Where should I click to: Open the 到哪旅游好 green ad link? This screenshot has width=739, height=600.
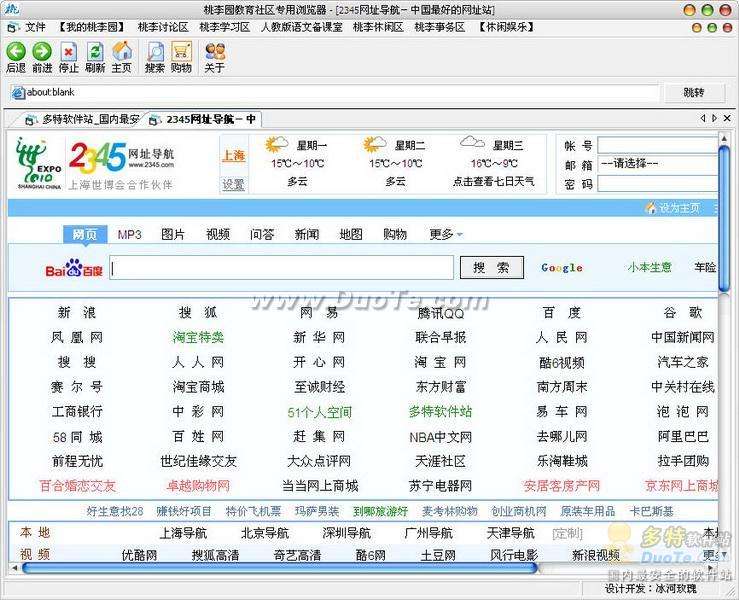coord(380,511)
